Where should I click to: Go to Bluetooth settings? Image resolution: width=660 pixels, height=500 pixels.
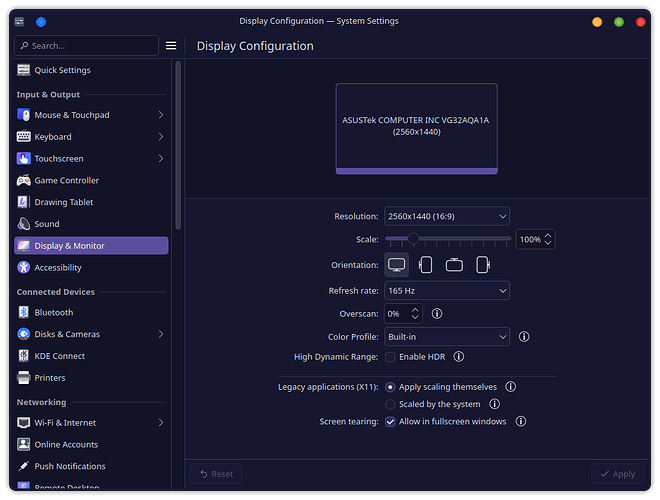coord(91,312)
